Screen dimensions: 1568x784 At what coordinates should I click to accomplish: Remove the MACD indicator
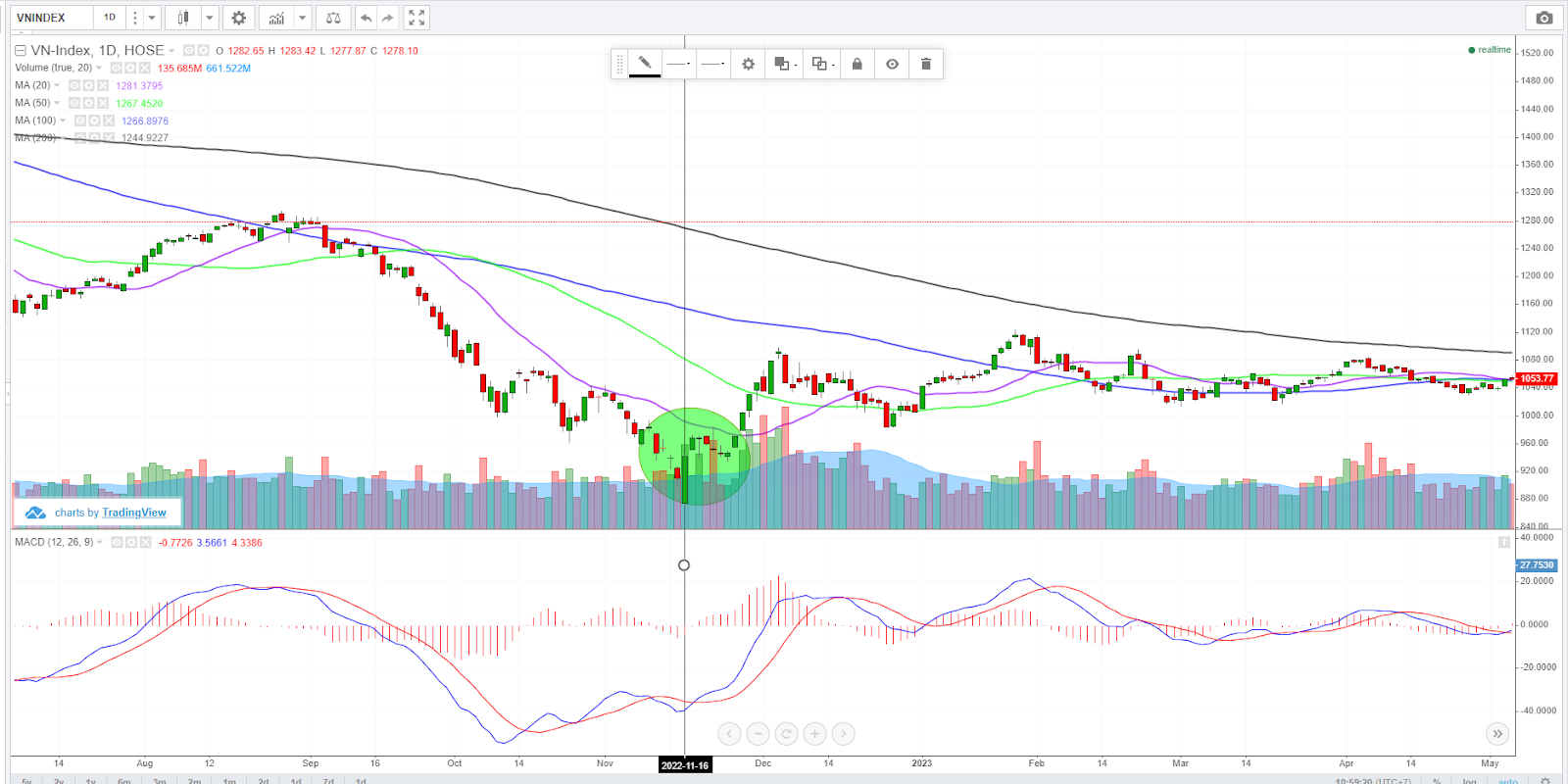(x=145, y=542)
